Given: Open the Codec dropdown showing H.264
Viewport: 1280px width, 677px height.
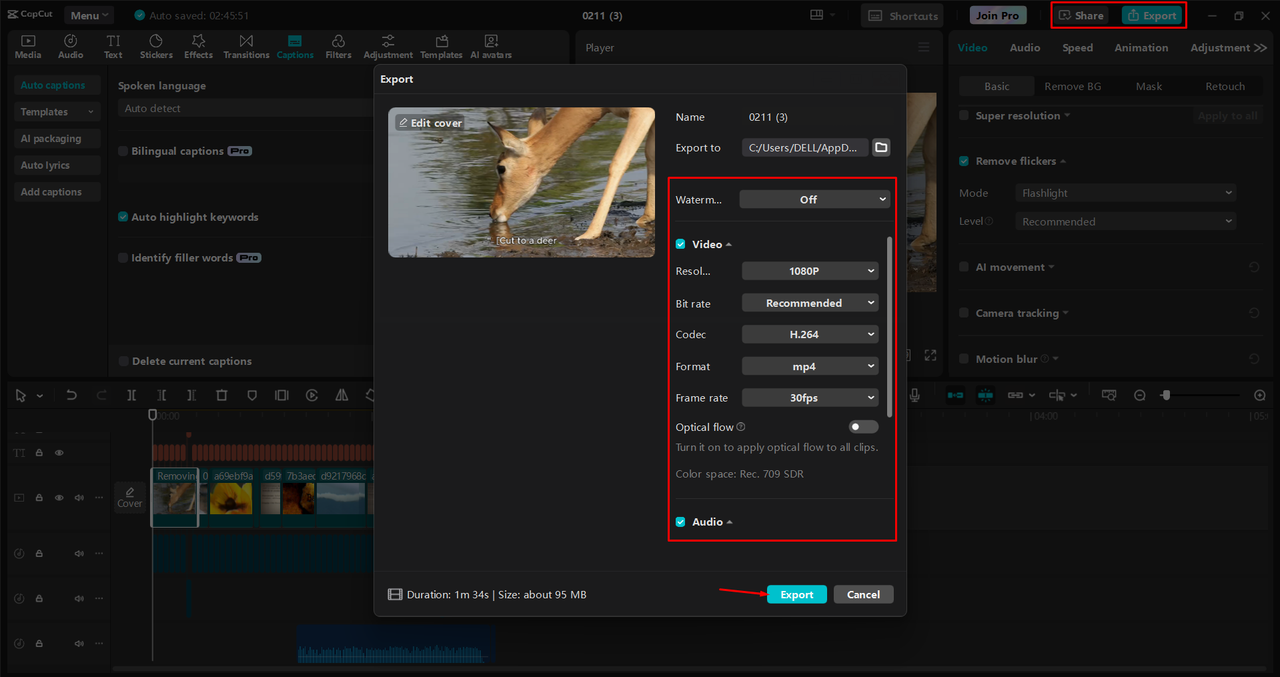Looking at the screenshot, I should point(810,335).
